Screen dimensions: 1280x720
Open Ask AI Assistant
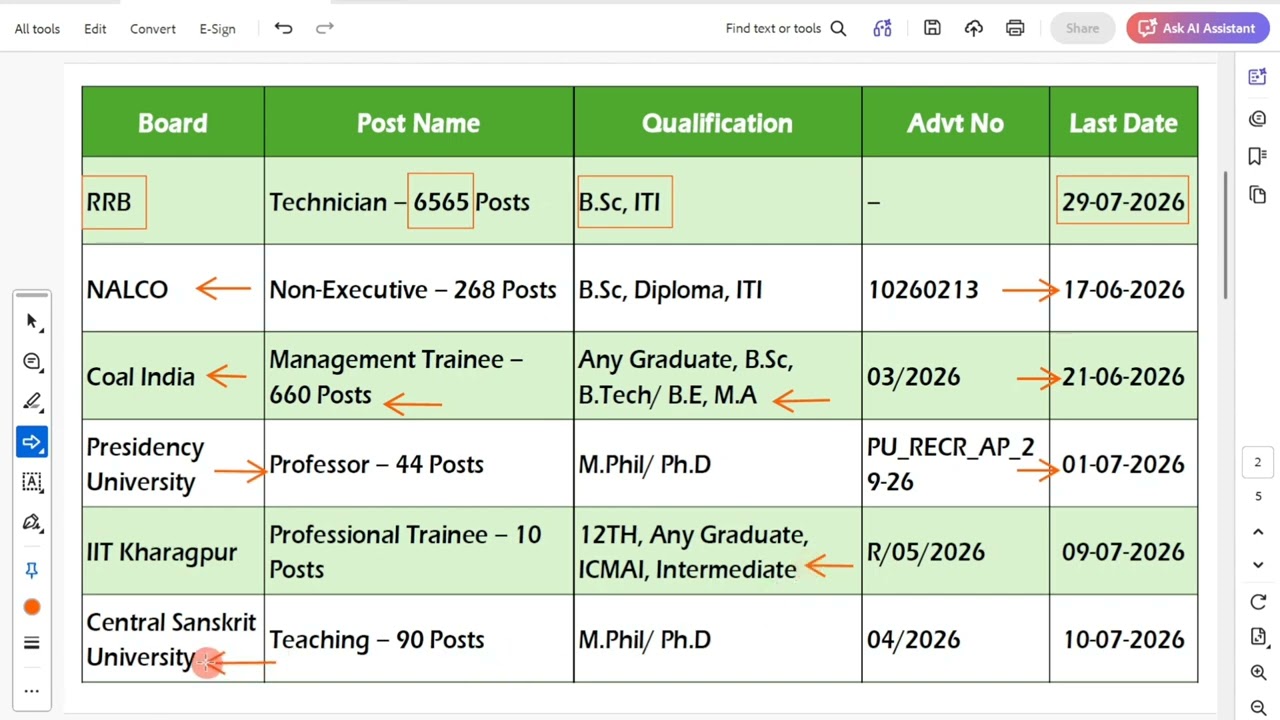[1197, 28]
